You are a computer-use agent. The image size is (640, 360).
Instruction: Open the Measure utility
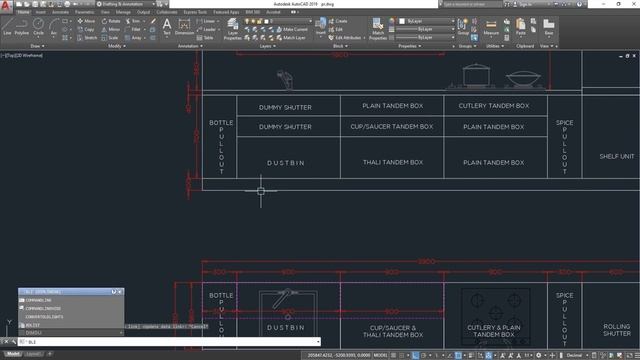click(x=491, y=27)
